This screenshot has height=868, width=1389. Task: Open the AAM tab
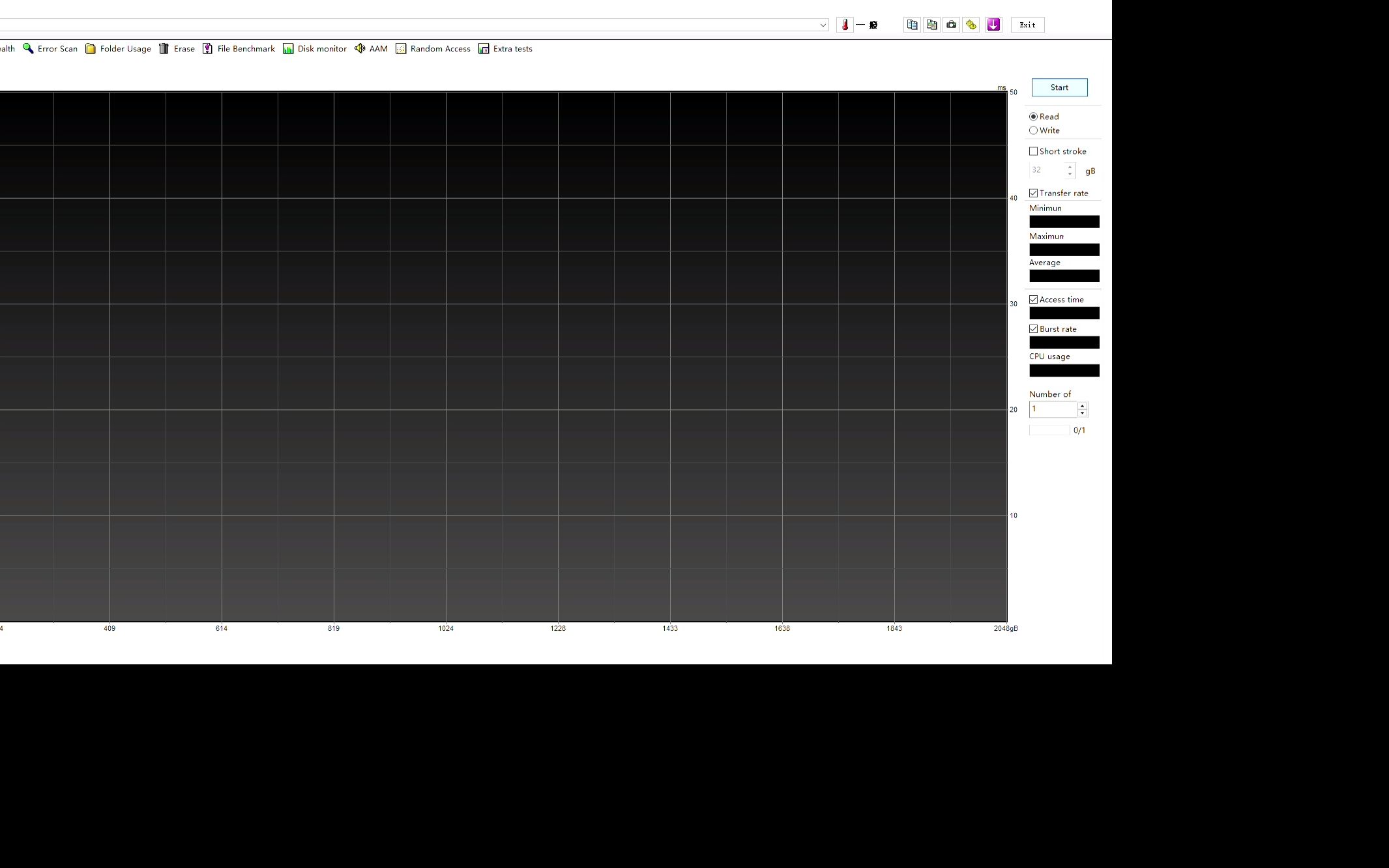click(371, 49)
